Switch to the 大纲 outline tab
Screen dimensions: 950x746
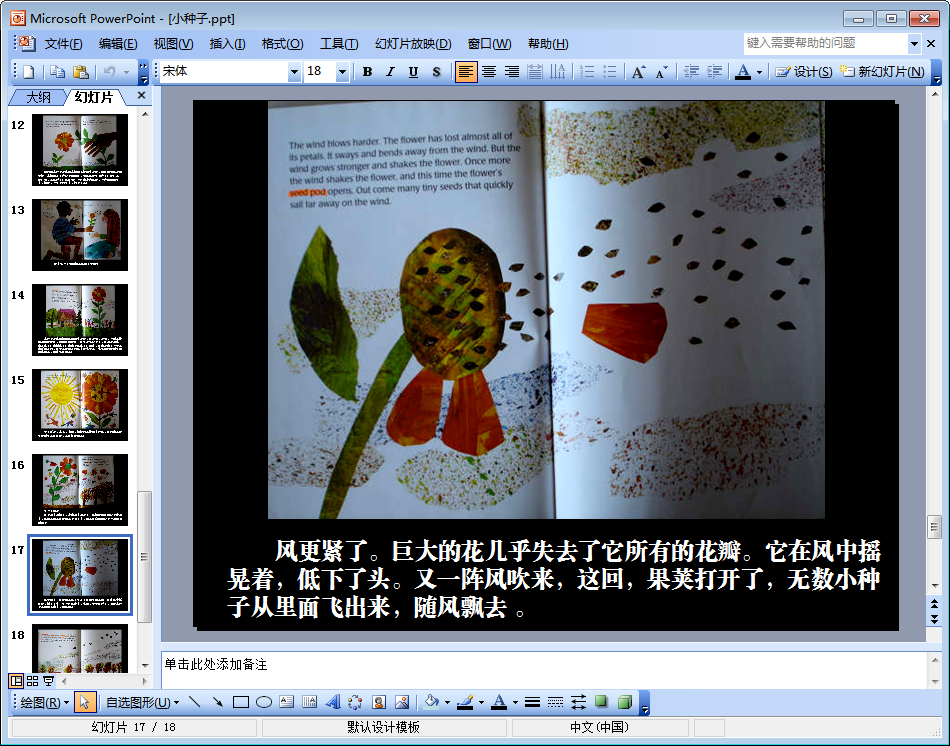[x=38, y=97]
